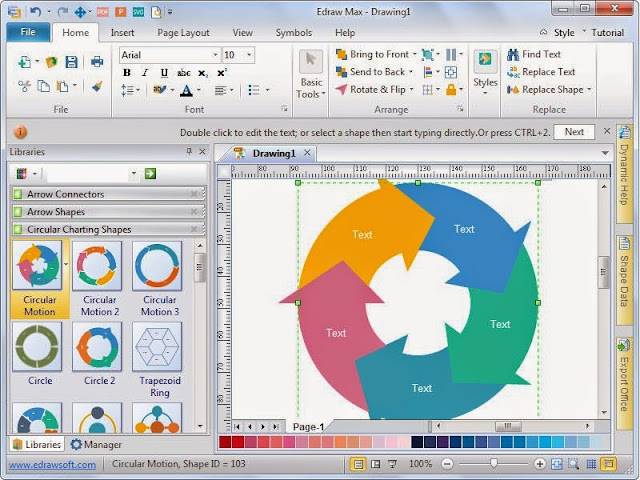Click Find Text button
Screen dimensions: 640x480
pyautogui.click(x=534, y=54)
